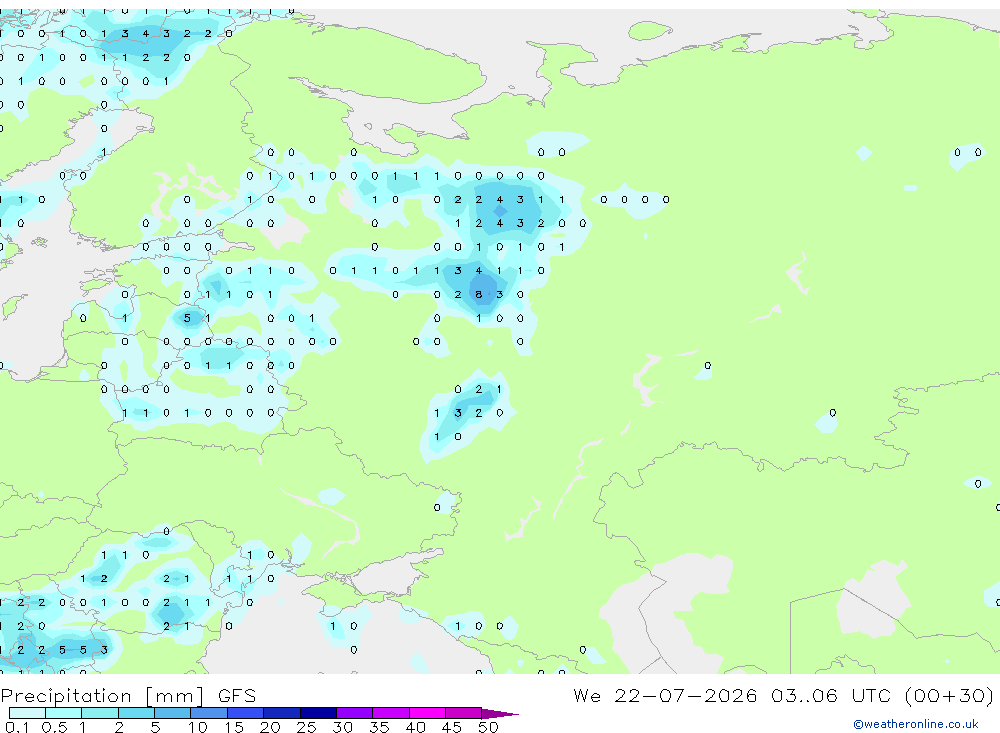Click the 30–35 mm purple legend swatch
1000x733 pixels.
[x=354, y=713]
